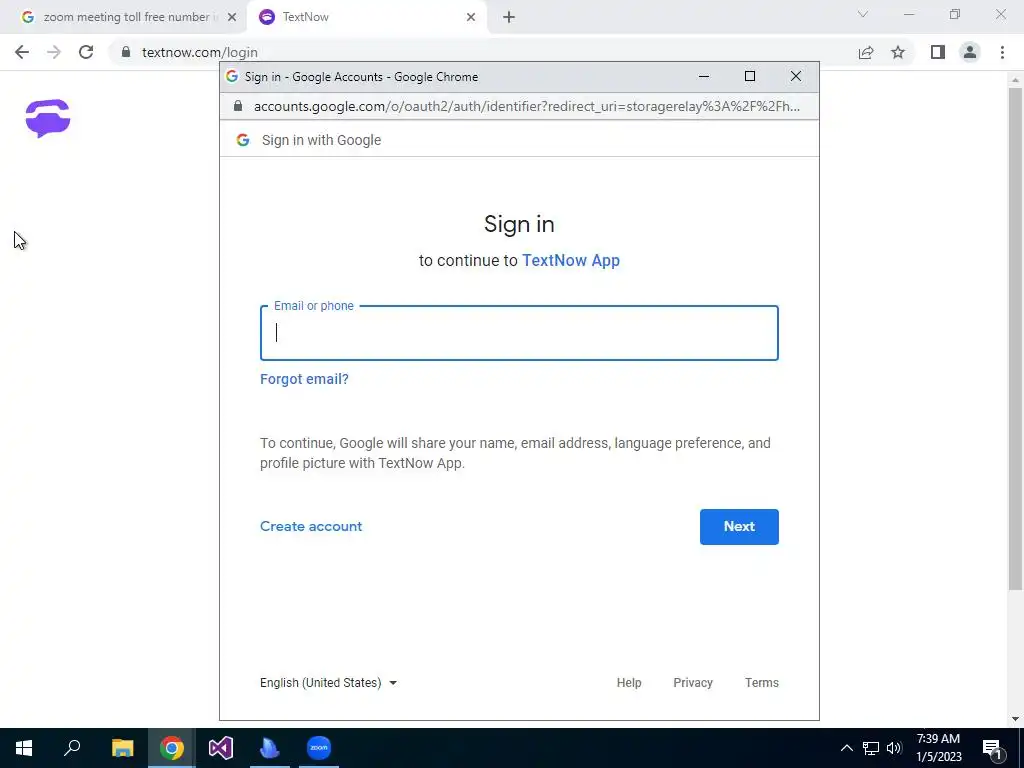Close the Google sign-in popup window
The height and width of the screenshot is (768, 1024).
[795, 76]
